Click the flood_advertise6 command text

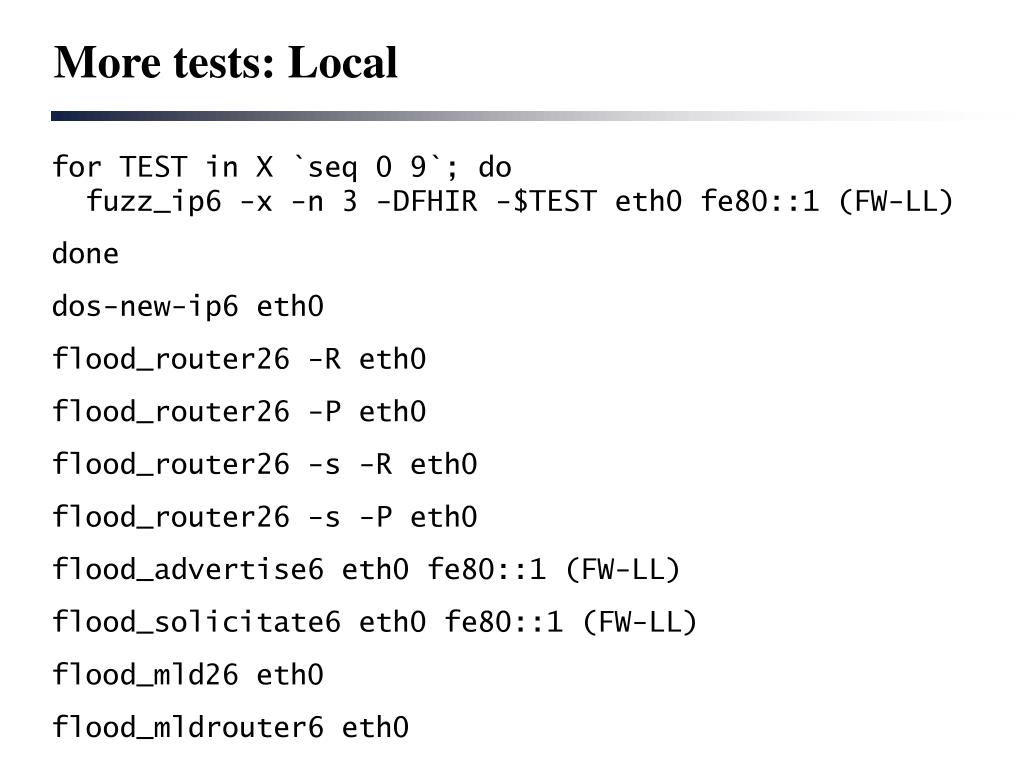(188, 569)
